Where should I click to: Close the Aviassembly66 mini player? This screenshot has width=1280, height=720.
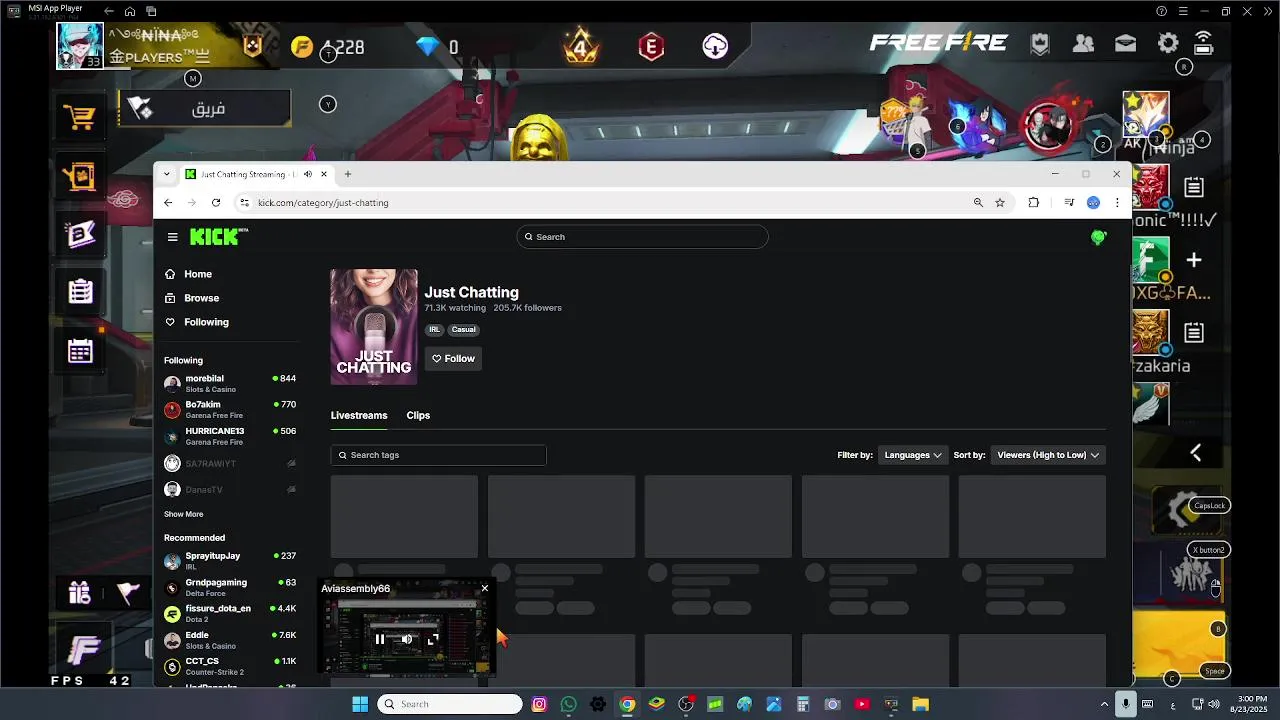(485, 588)
